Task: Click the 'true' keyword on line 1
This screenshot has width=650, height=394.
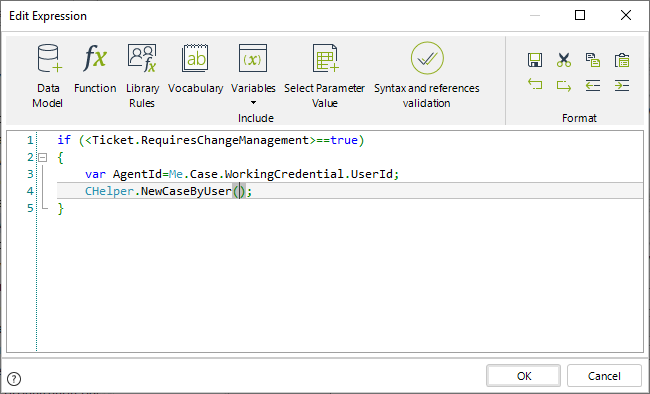Action: tap(344, 140)
